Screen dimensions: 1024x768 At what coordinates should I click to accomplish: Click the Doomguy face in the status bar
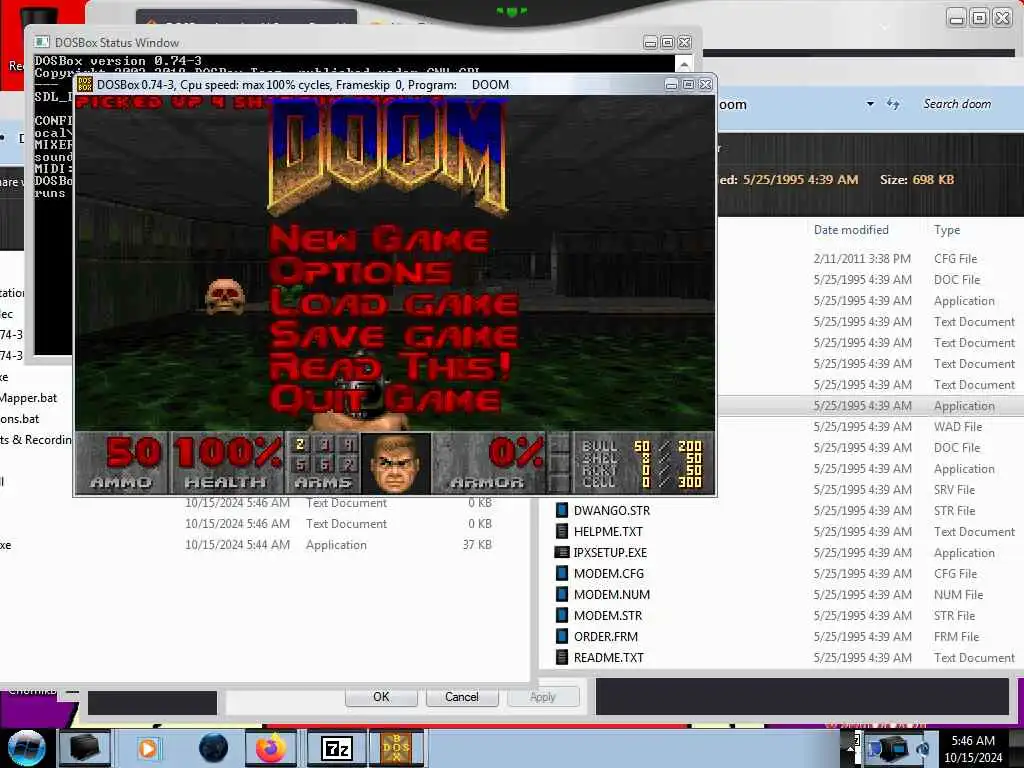pyautogui.click(x=395, y=464)
